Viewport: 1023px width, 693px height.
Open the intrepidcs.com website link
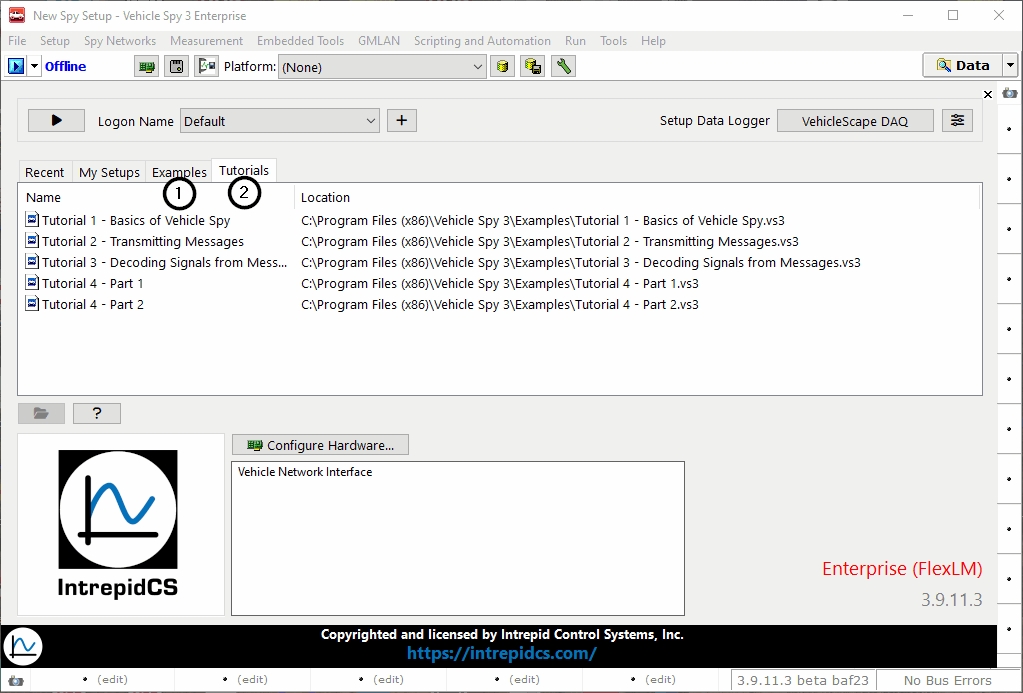pos(501,653)
